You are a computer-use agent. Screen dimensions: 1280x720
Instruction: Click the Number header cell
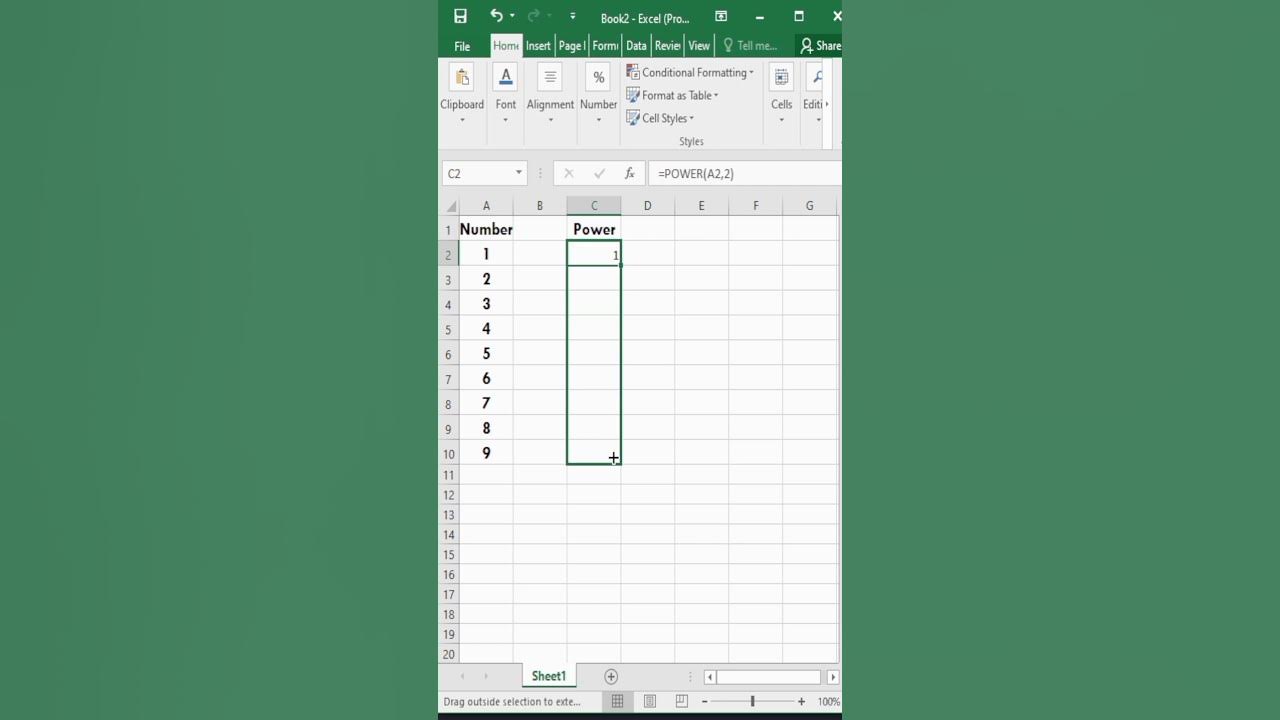[486, 229]
